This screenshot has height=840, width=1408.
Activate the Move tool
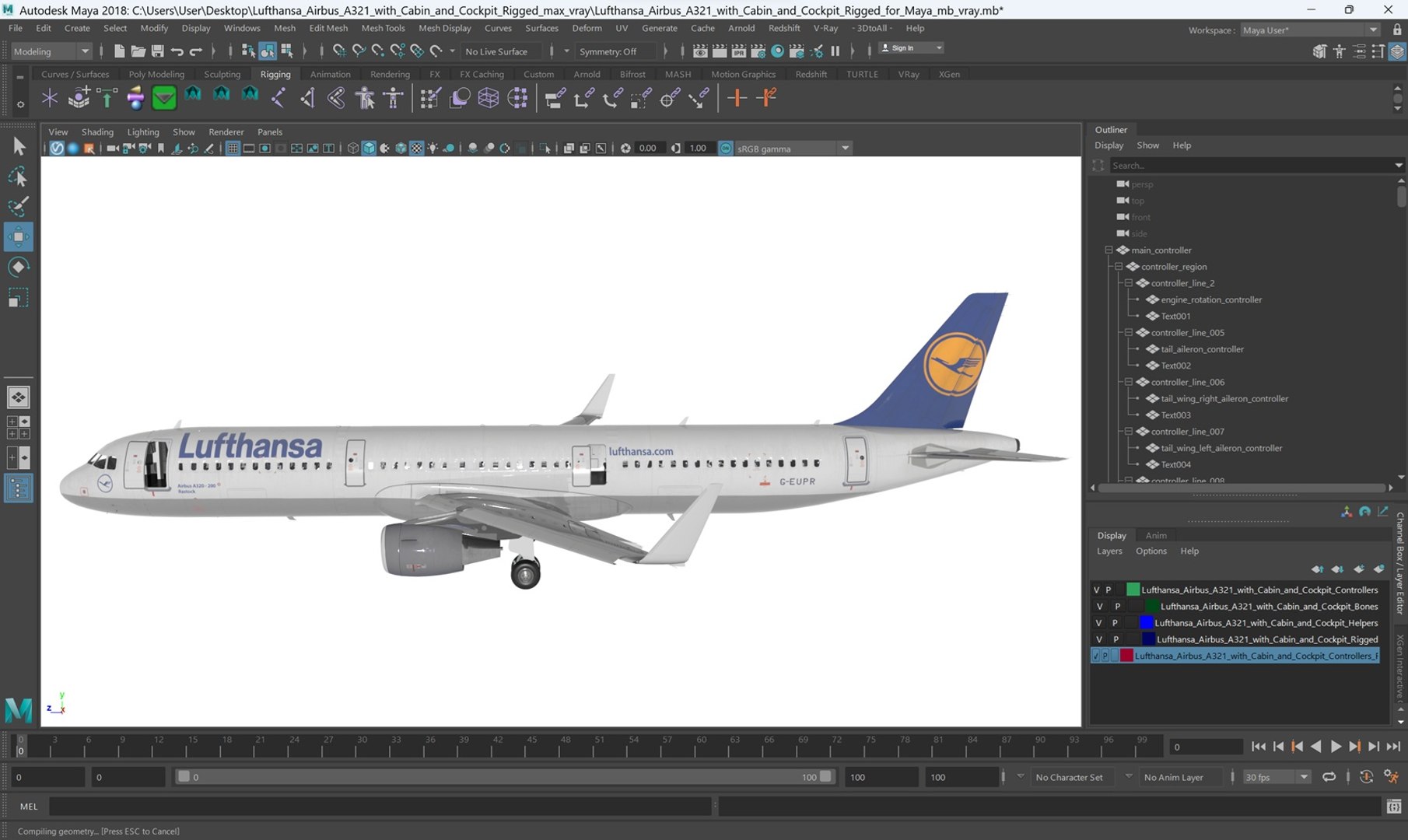[19, 236]
